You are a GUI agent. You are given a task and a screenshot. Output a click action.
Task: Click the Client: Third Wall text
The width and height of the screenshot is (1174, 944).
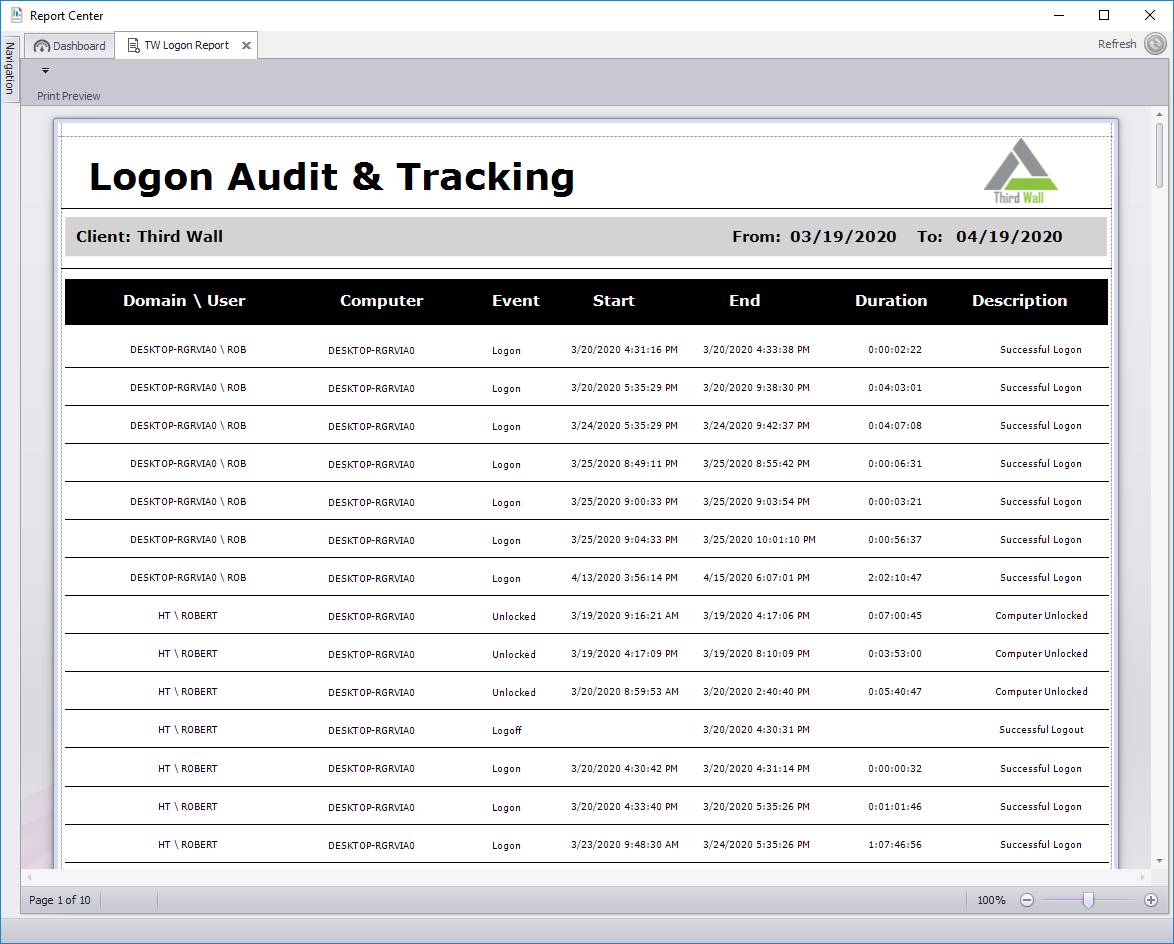[x=150, y=237]
